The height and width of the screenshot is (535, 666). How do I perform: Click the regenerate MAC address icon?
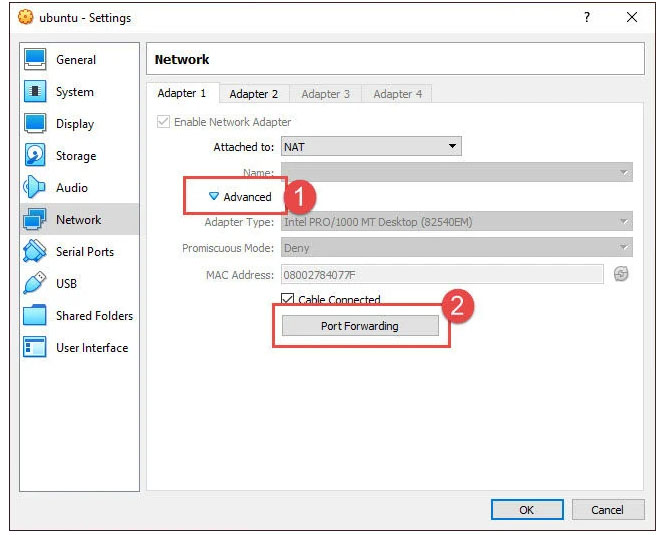click(621, 274)
